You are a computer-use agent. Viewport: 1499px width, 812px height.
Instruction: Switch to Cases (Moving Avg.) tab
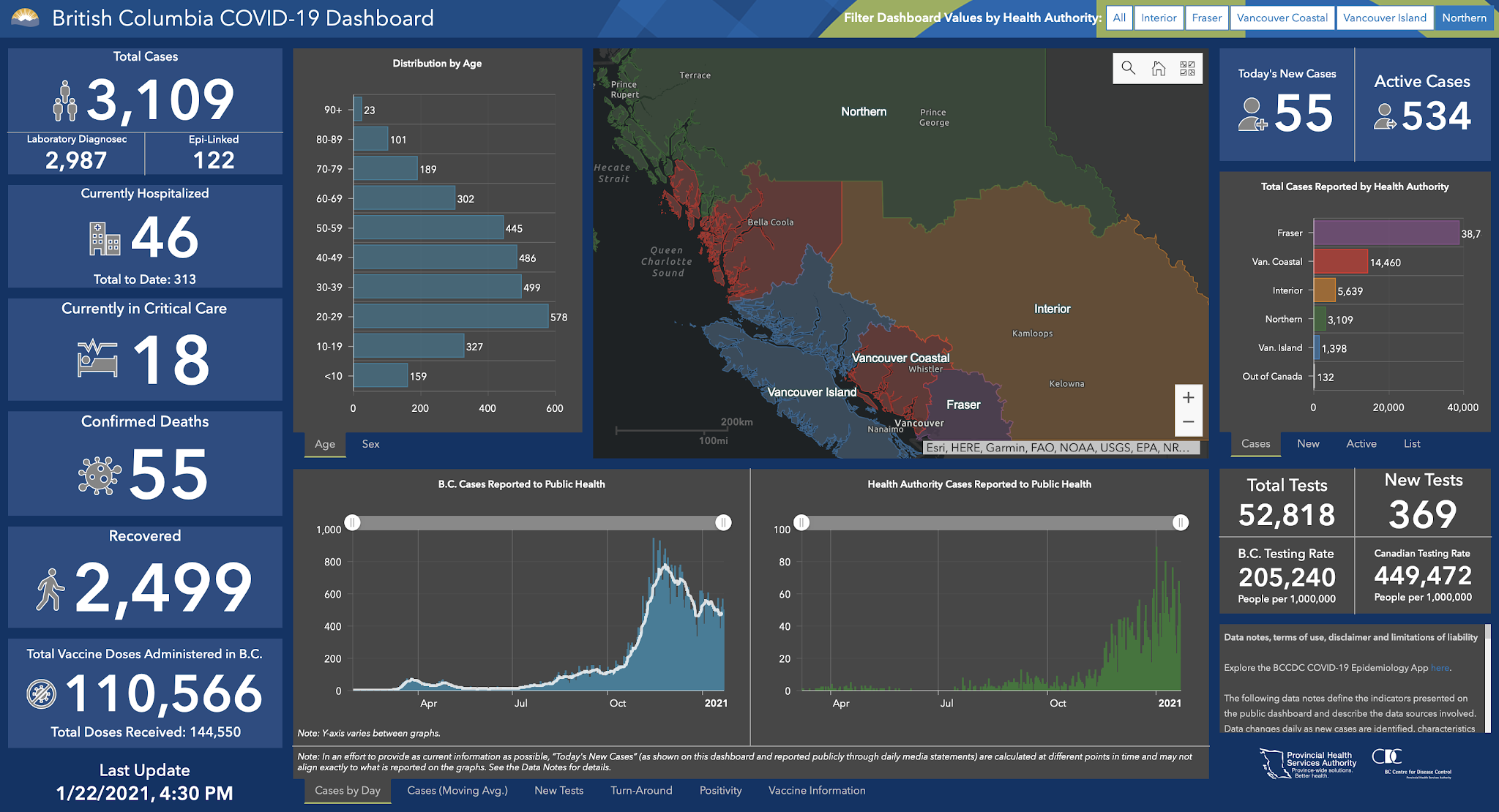pyautogui.click(x=457, y=791)
